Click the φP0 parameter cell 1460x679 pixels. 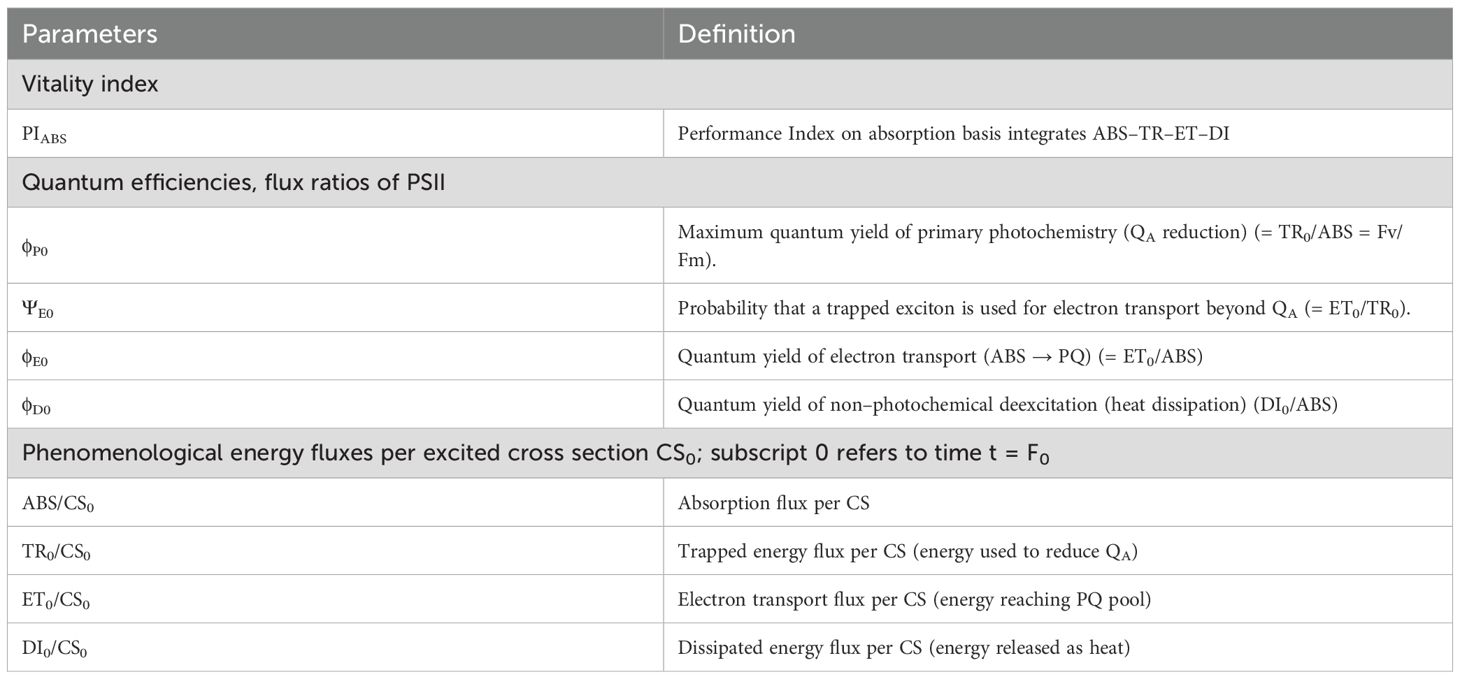[x=36, y=246]
